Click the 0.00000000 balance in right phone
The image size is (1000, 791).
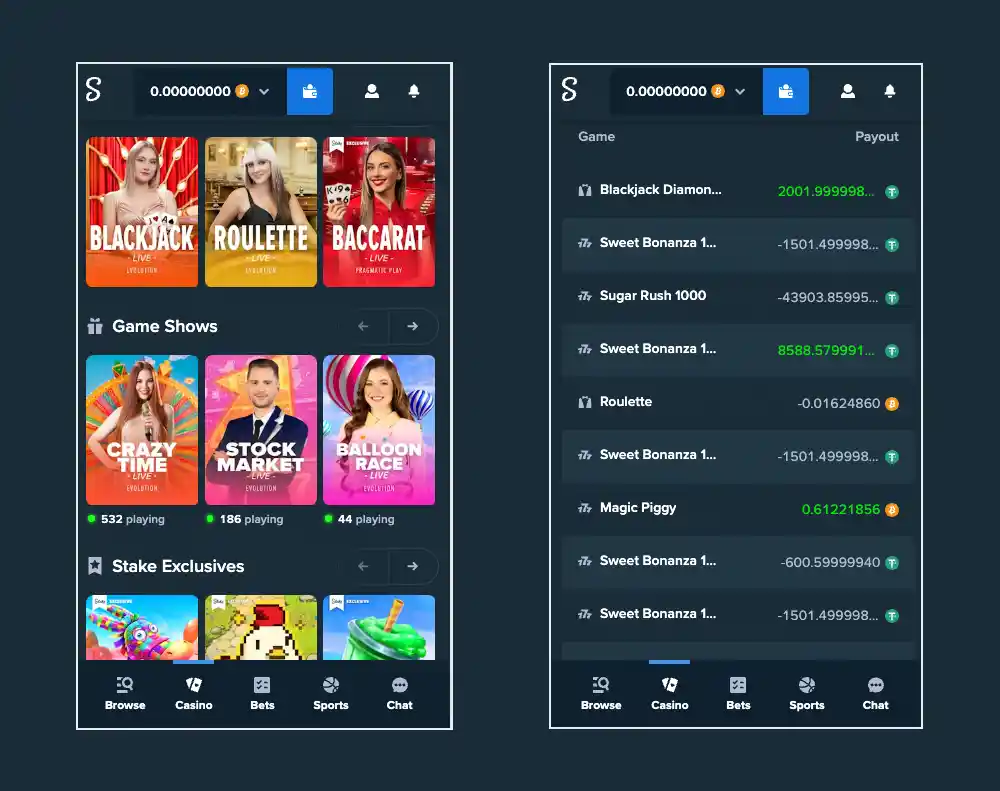(x=666, y=91)
